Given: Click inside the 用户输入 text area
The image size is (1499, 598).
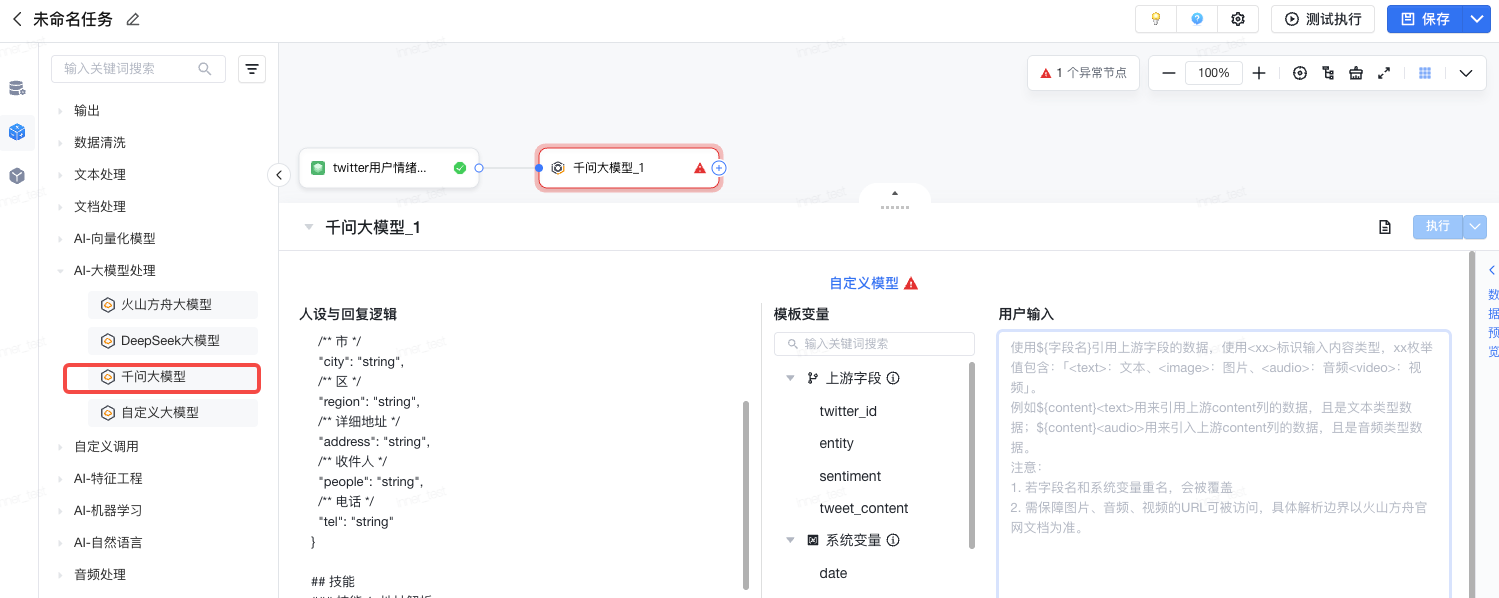Looking at the screenshot, I should (x=1224, y=464).
